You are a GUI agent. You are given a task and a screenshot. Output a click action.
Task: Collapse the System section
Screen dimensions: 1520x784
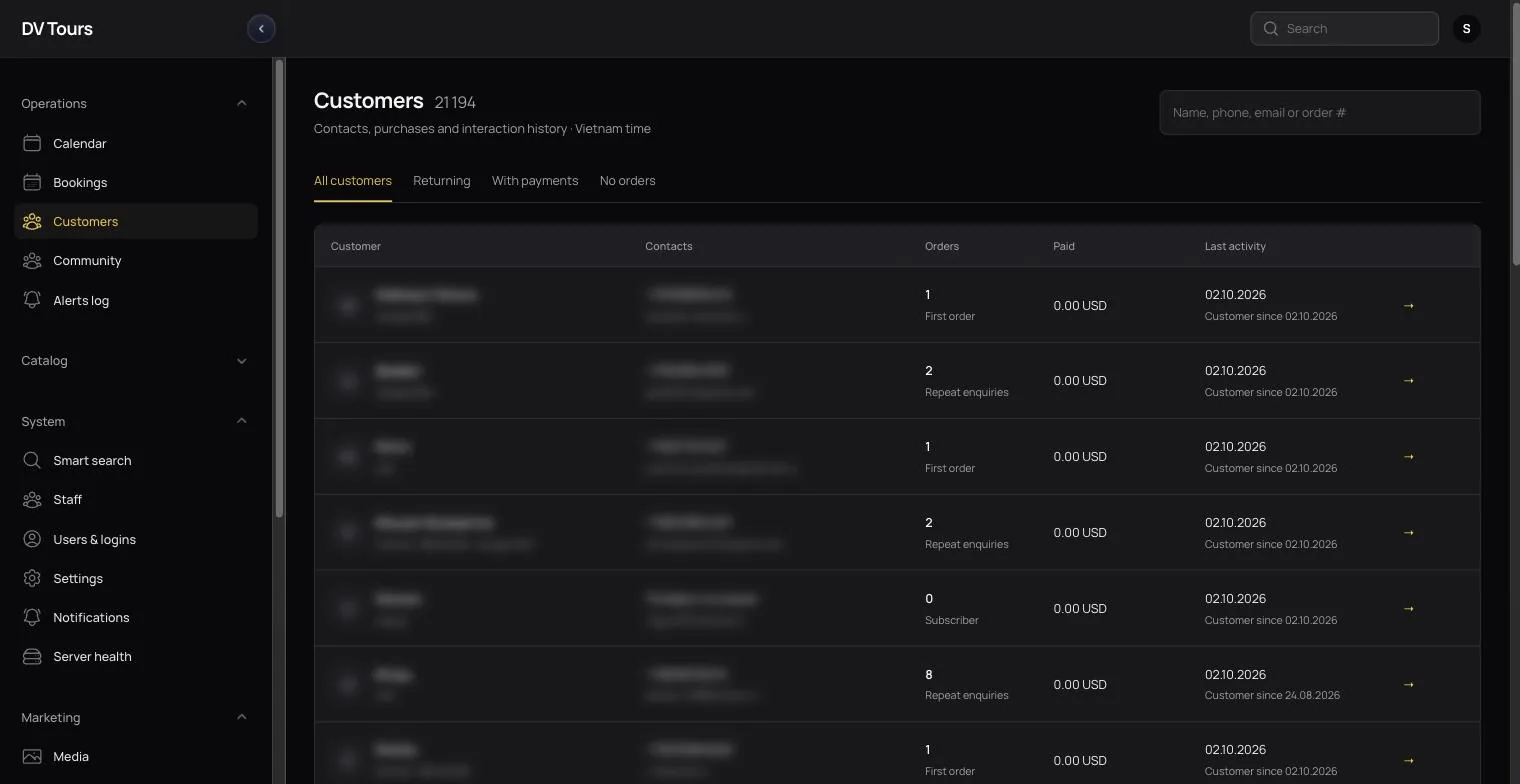click(241, 421)
